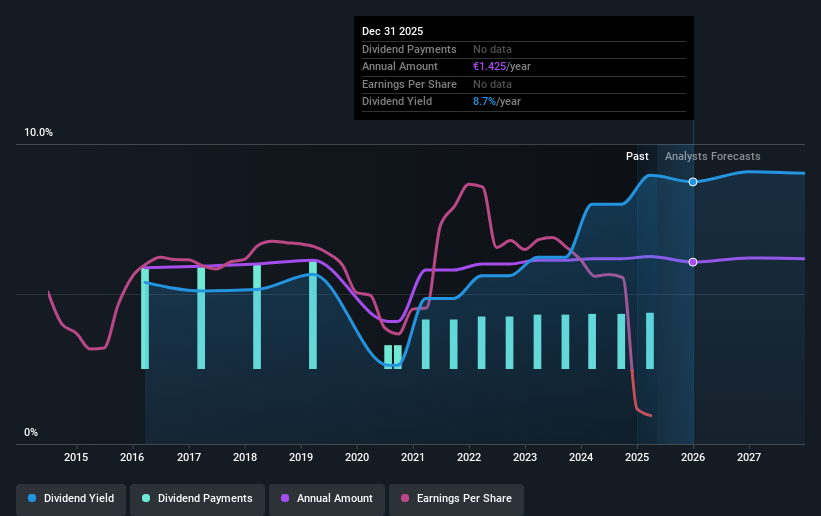The height and width of the screenshot is (516, 821).
Task: Click the 2025 x-axis label
Action: (637, 457)
